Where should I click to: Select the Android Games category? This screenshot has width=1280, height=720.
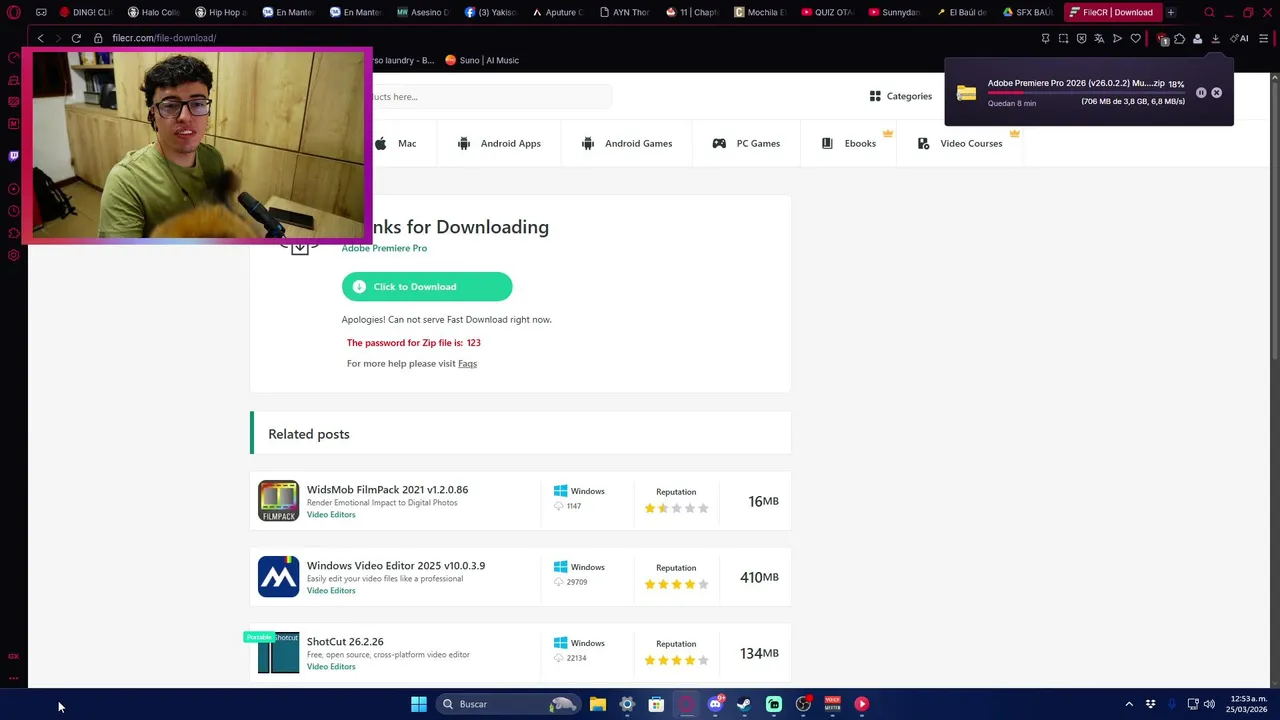point(627,143)
